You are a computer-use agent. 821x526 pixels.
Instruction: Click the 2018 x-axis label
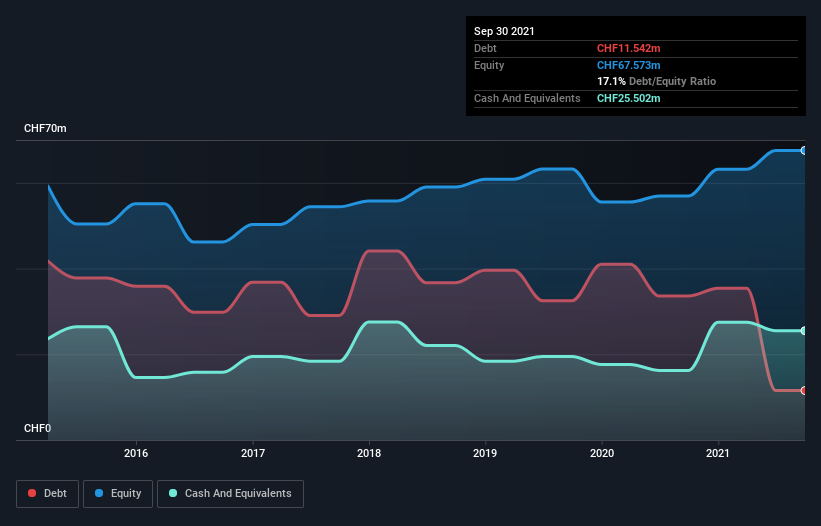coord(369,453)
